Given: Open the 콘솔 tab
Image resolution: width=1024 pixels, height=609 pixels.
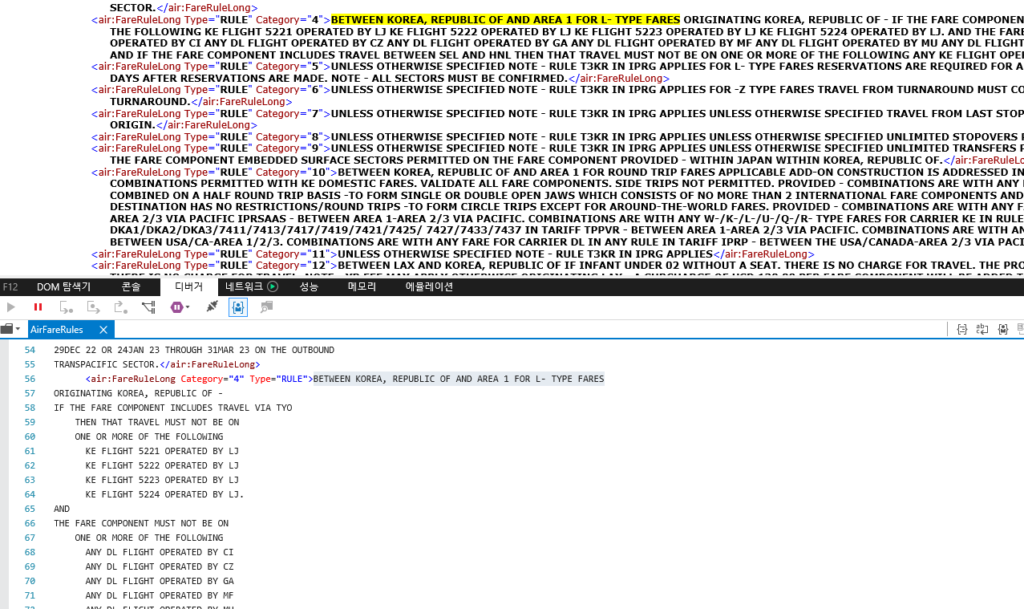Looking at the screenshot, I should [131, 286].
